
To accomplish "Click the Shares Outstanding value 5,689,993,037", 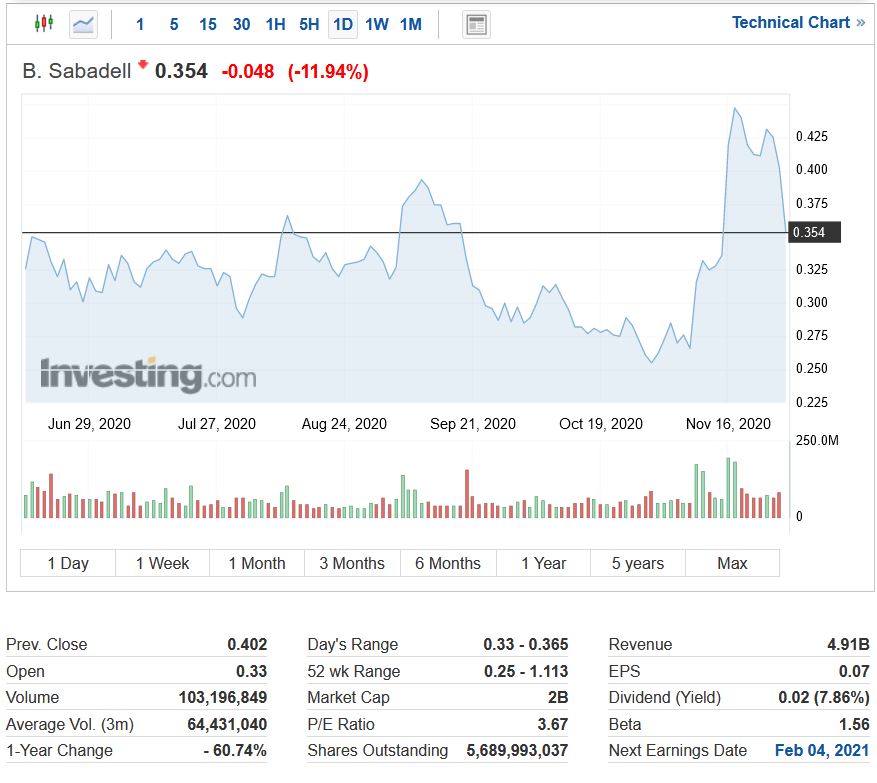I will tap(517, 750).
